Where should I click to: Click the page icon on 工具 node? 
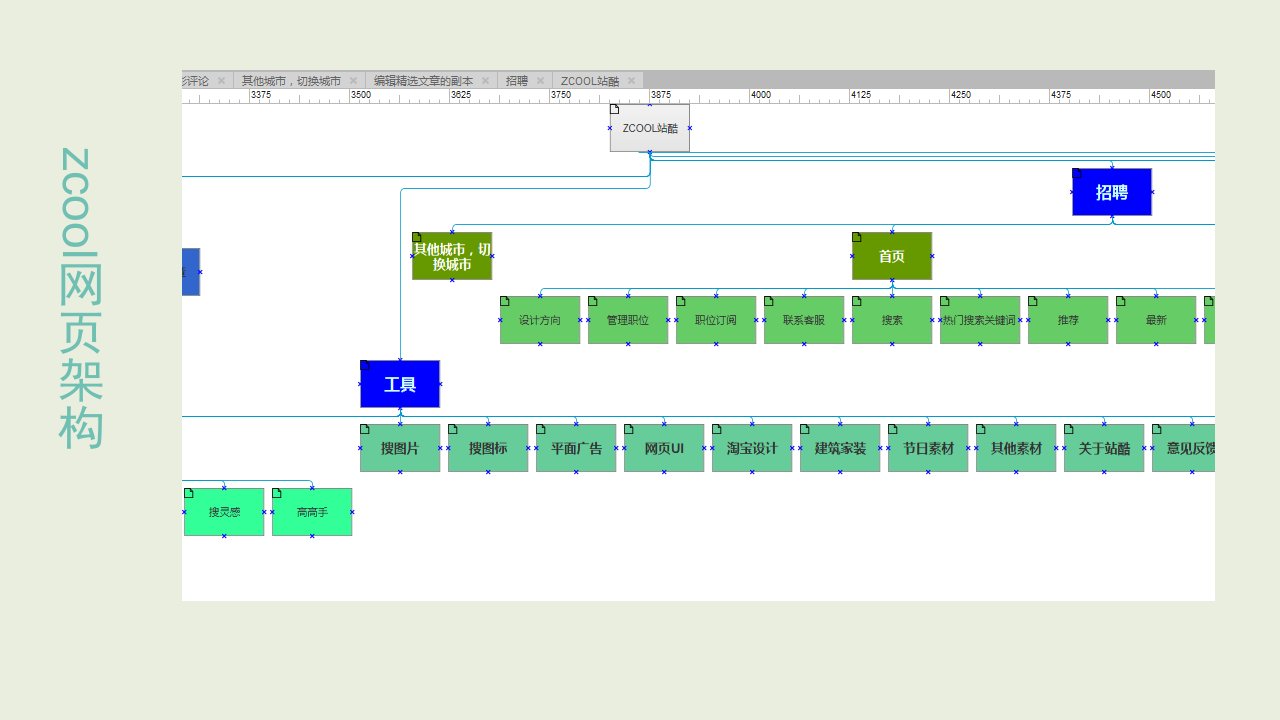point(365,365)
